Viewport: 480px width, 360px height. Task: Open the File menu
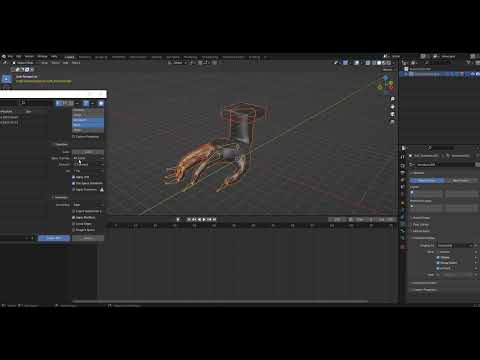coord(11,56)
